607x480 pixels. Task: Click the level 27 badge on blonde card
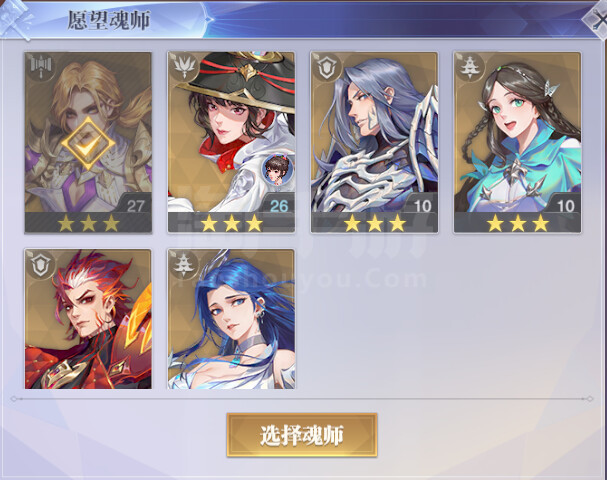click(135, 206)
